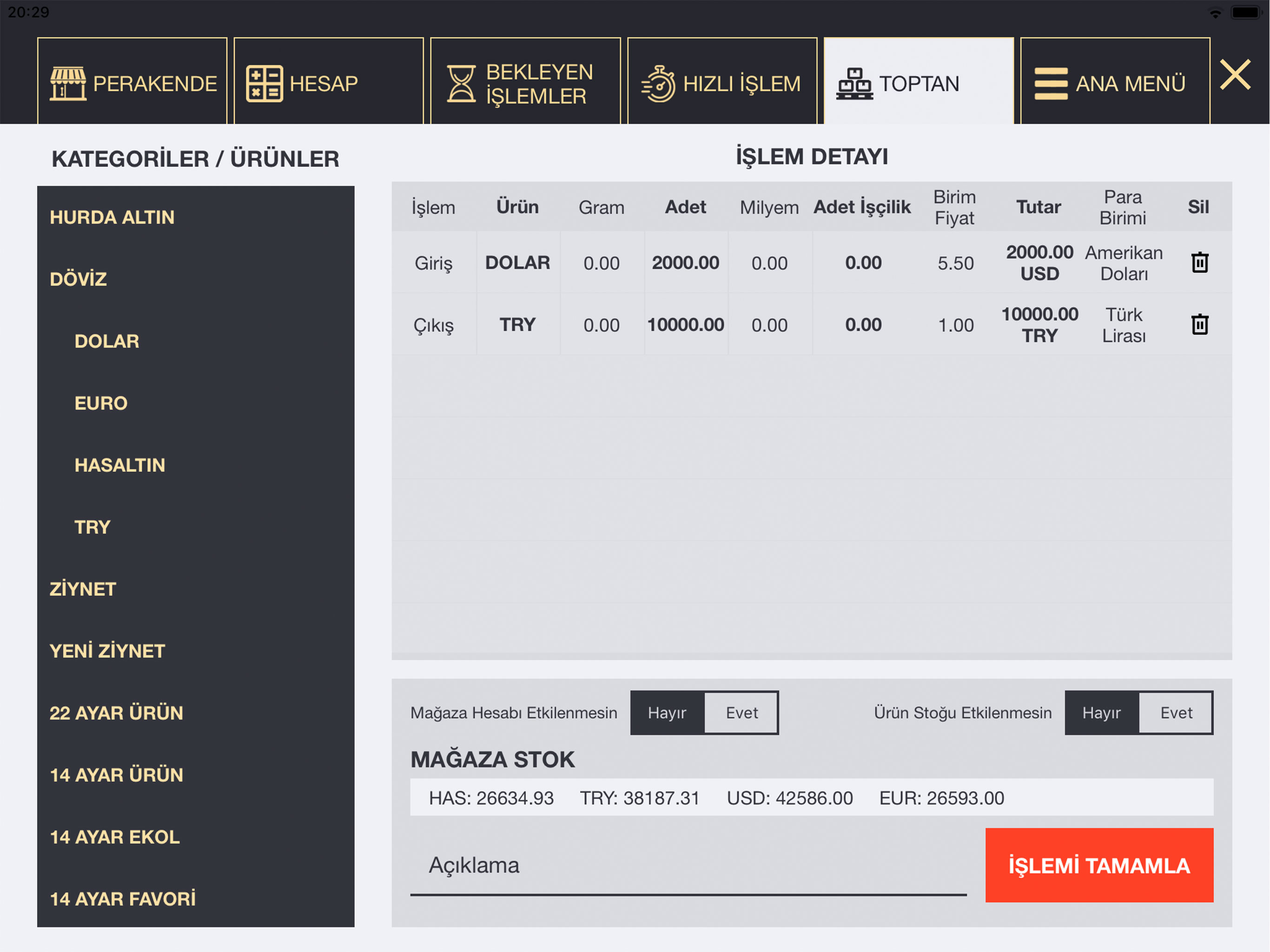Open the 14 AYAR EKOL category
Screen dimensions: 1270x952
click(196, 837)
